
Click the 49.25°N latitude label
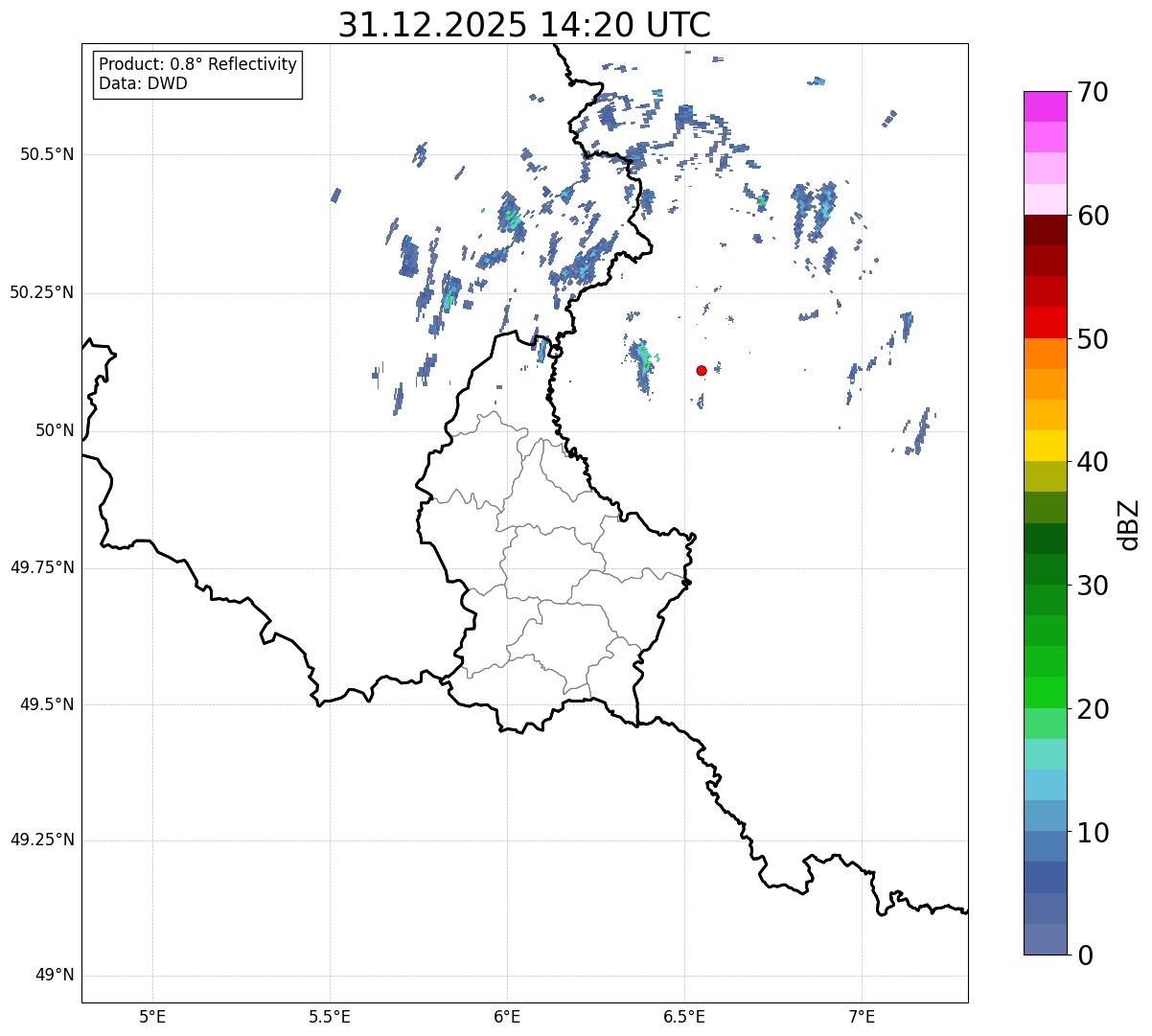pyautogui.click(x=41, y=840)
